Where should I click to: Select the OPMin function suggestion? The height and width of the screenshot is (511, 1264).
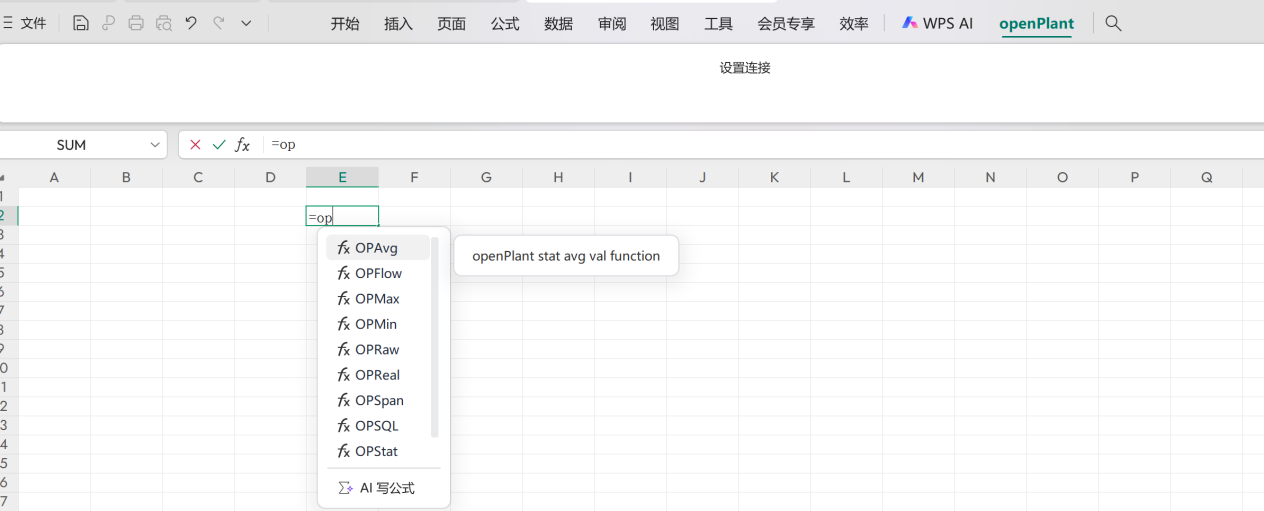pos(378,324)
